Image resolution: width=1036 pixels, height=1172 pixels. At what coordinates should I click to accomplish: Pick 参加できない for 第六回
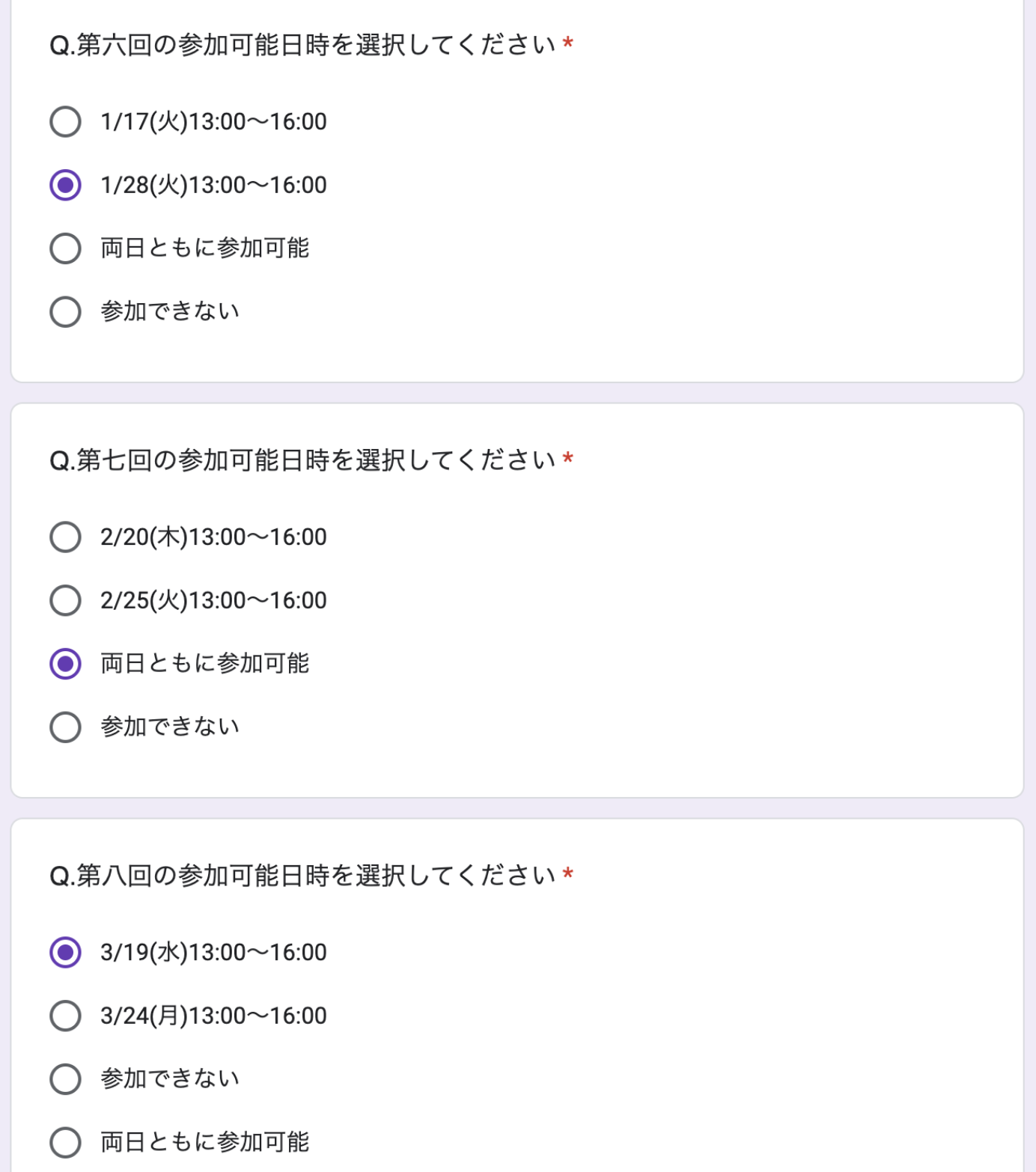coord(65,312)
